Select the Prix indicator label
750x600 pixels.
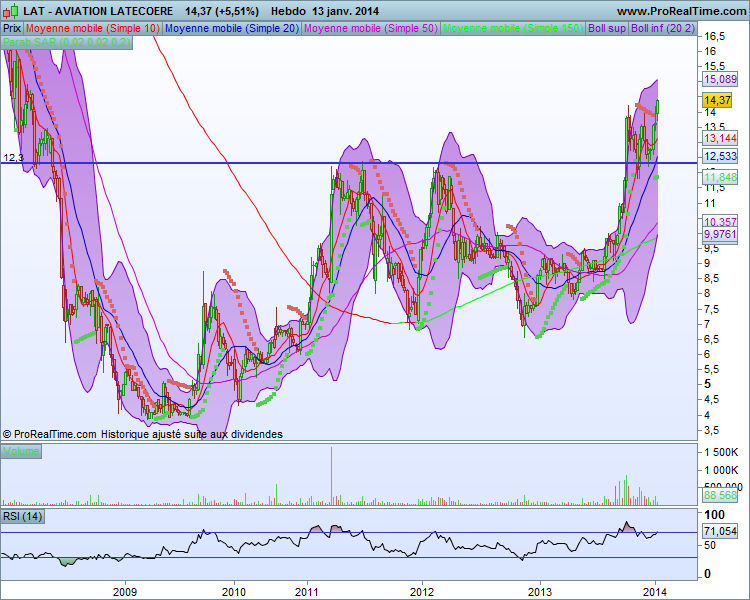[x=12, y=29]
